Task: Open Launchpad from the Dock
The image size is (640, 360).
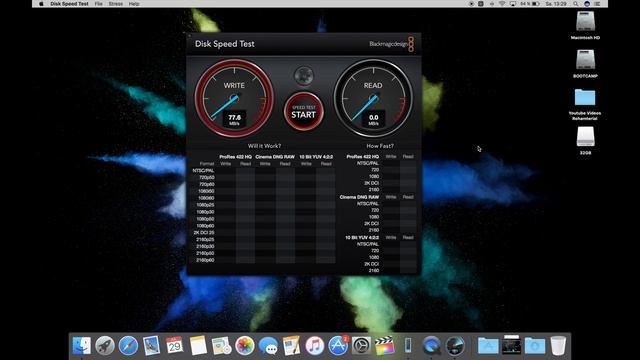Action: (x=105, y=346)
